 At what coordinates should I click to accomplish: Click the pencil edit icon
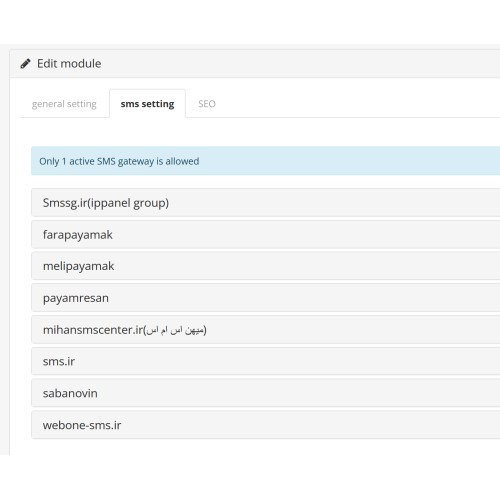tap(25, 63)
